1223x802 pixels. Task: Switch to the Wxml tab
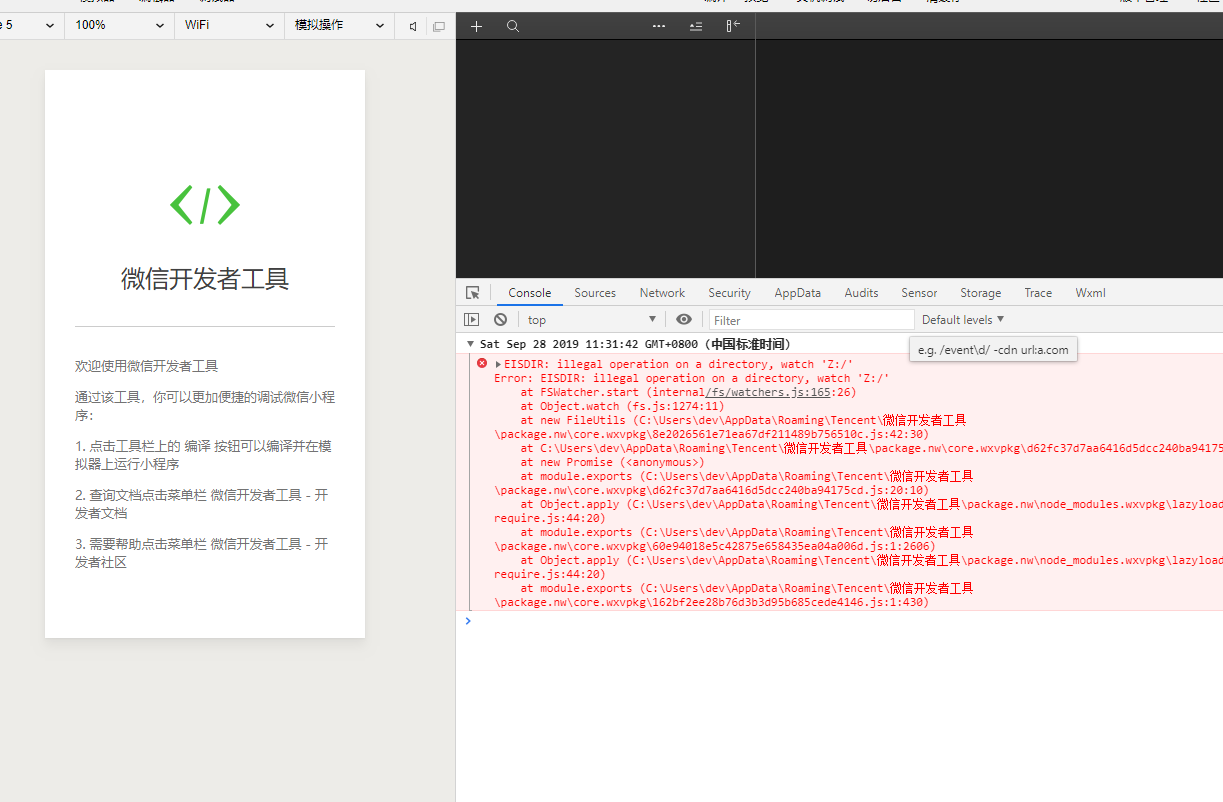pos(1090,293)
